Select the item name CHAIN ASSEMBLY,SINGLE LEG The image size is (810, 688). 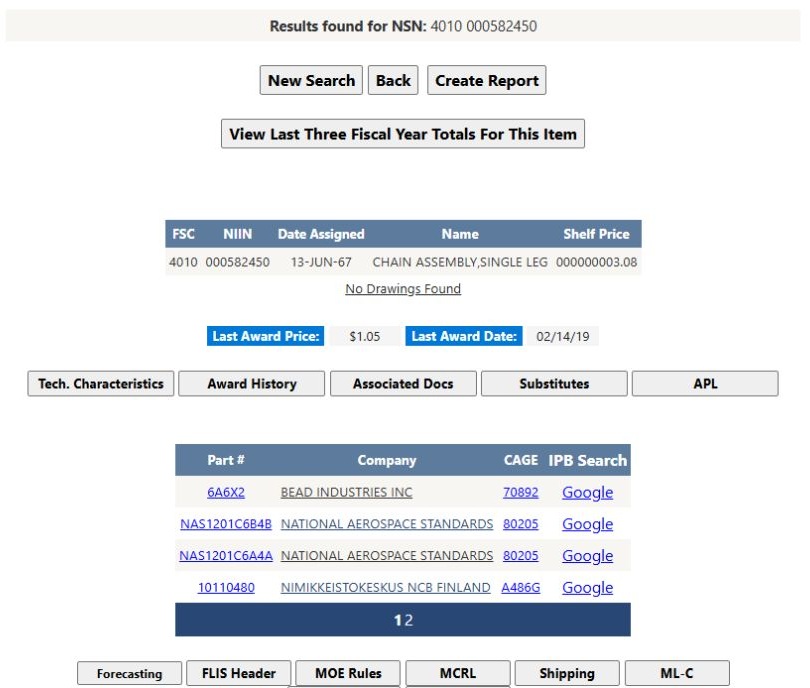tap(460, 262)
